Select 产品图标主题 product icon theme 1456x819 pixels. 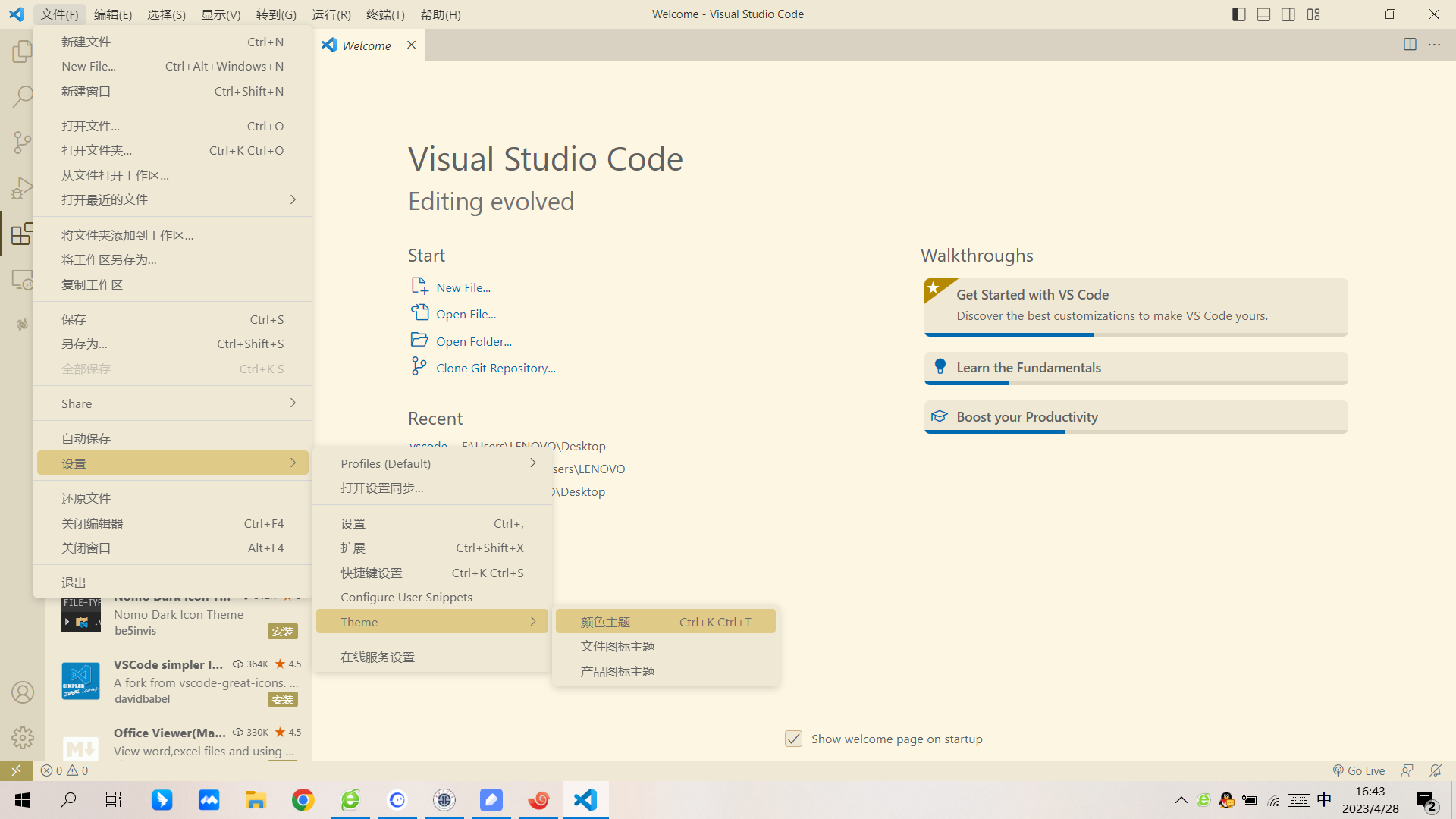[x=666, y=671]
